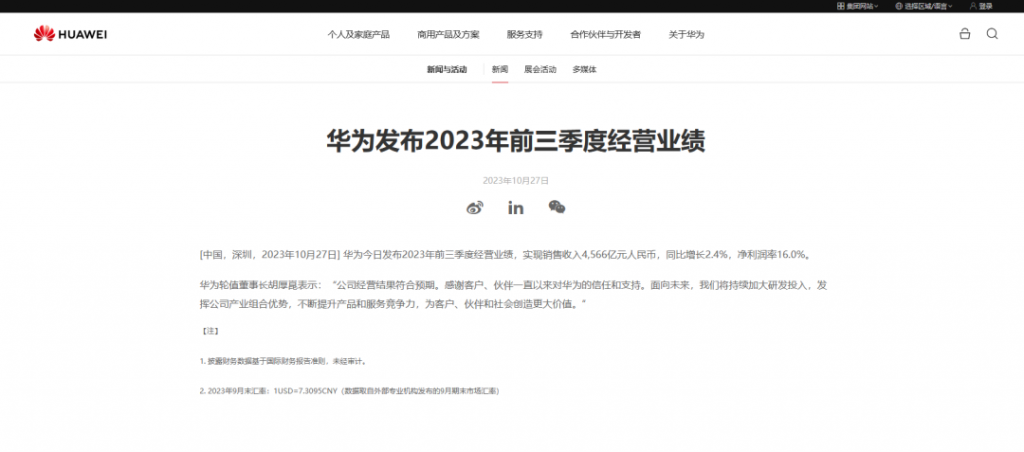This screenshot has width=1024, height=452.
Task: Click the Huawei logo
Action: point(70,34)
